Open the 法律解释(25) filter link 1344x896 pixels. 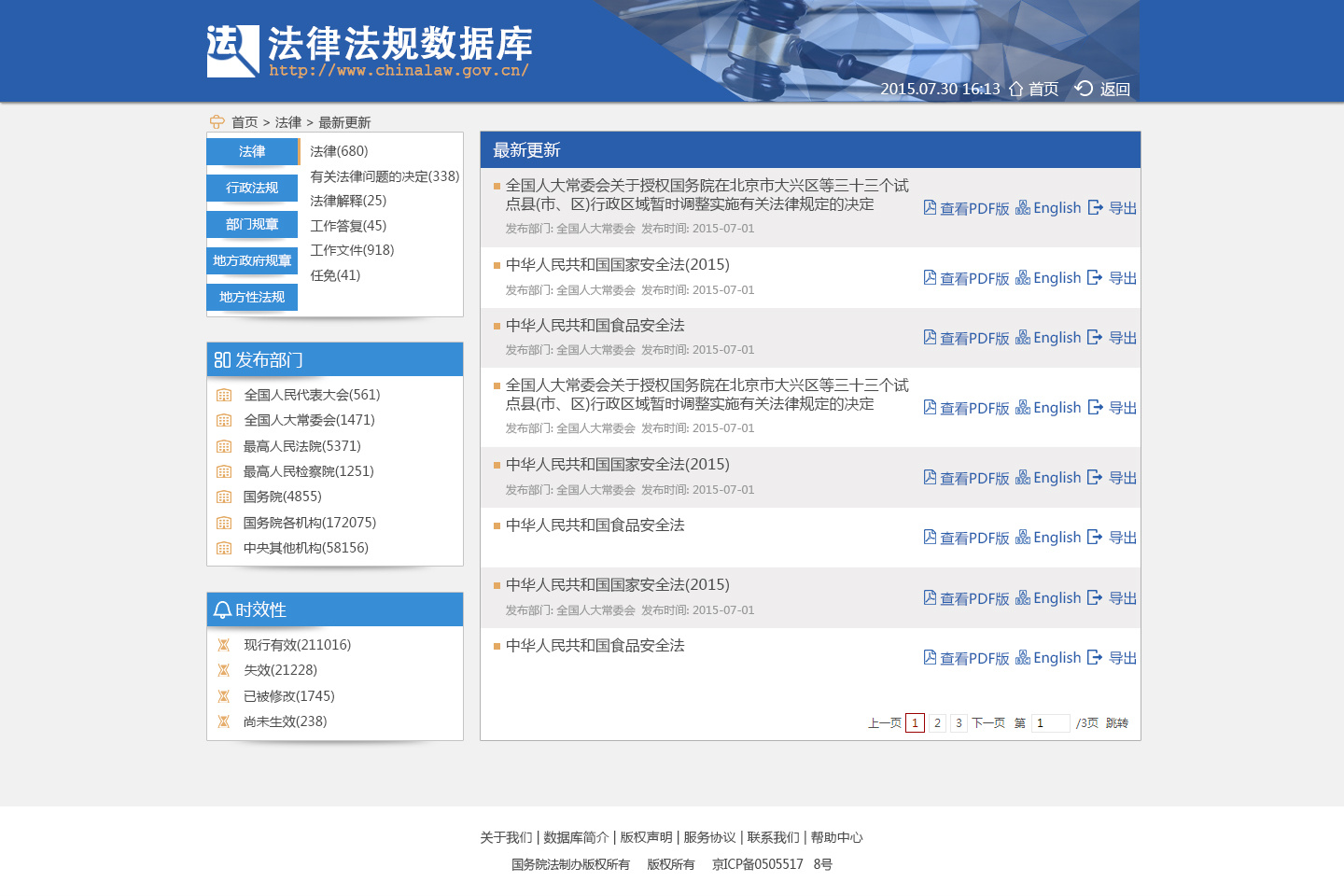pos(348,200)
